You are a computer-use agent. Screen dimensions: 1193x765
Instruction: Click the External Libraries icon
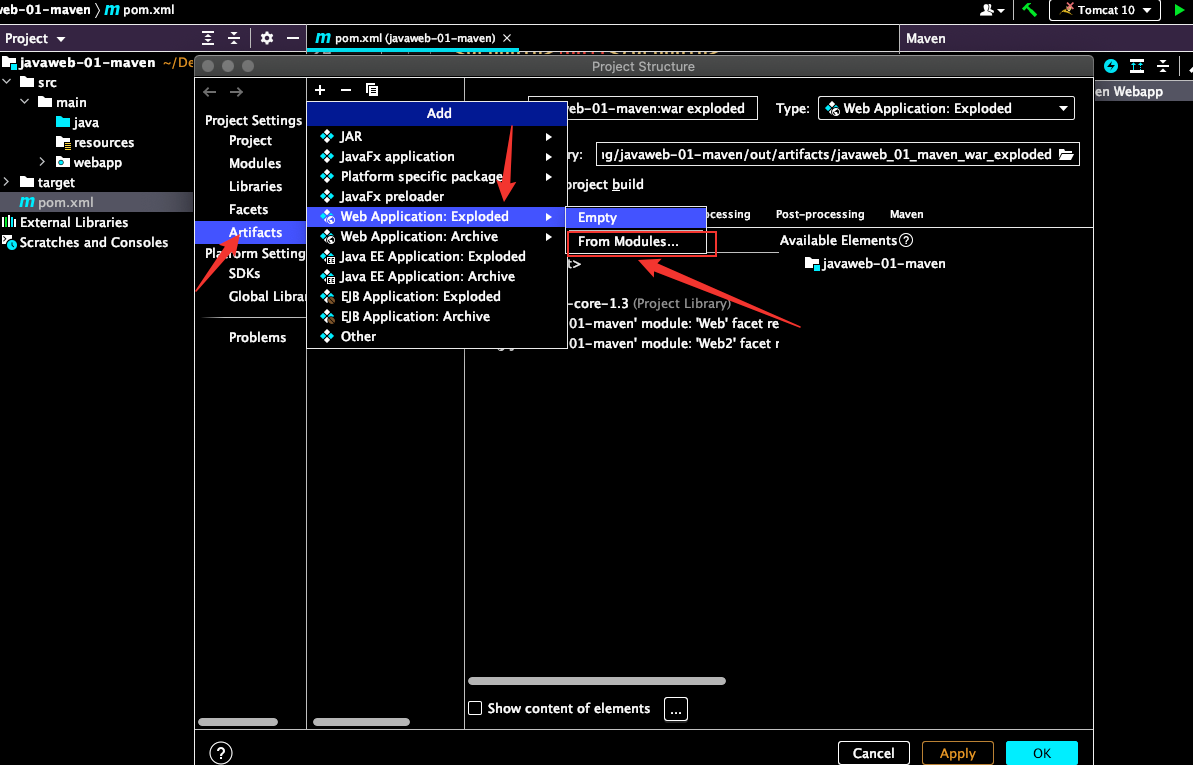[x=9, y=222]
